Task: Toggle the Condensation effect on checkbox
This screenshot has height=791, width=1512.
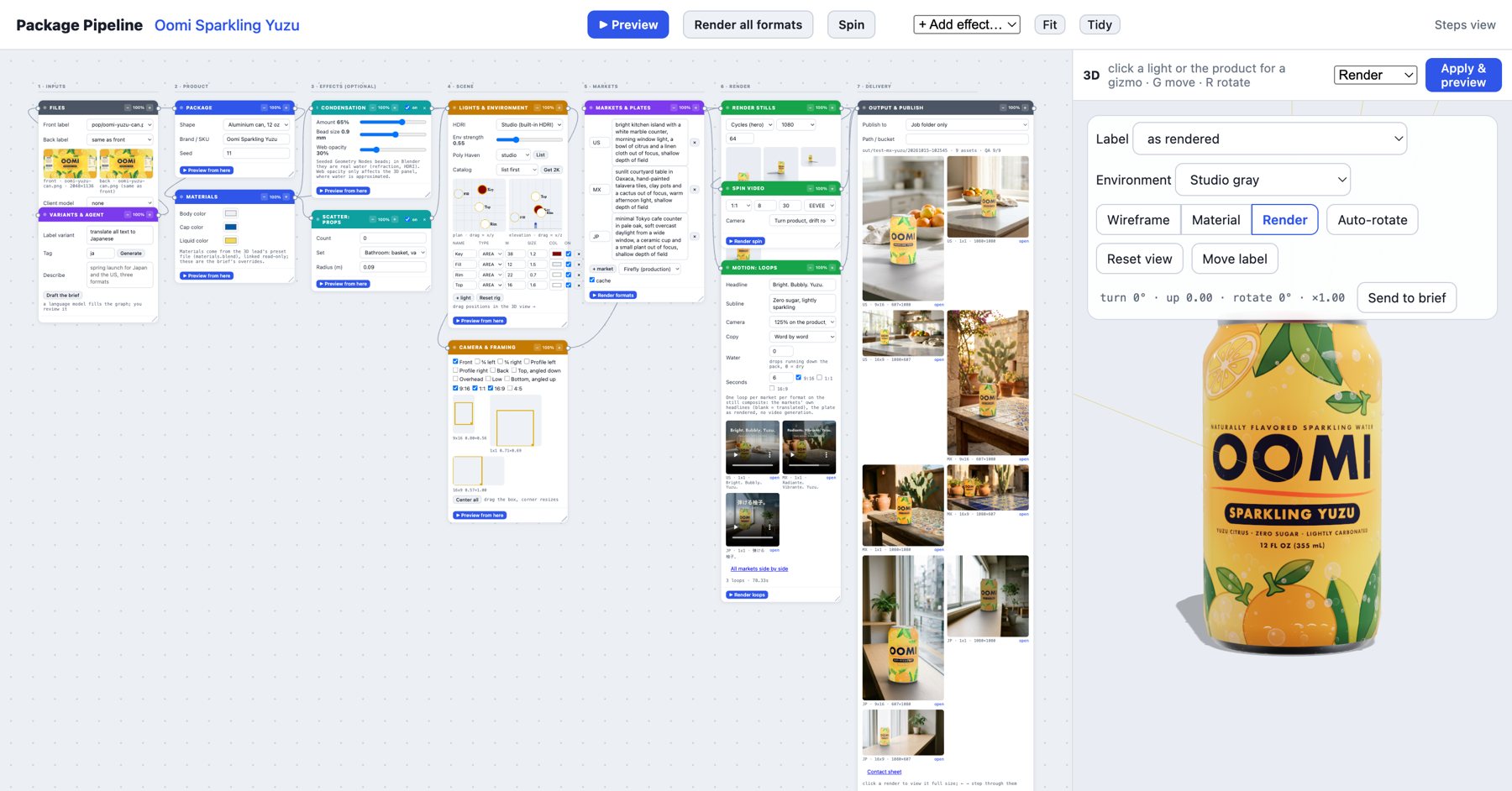Action: coord(407,107)
